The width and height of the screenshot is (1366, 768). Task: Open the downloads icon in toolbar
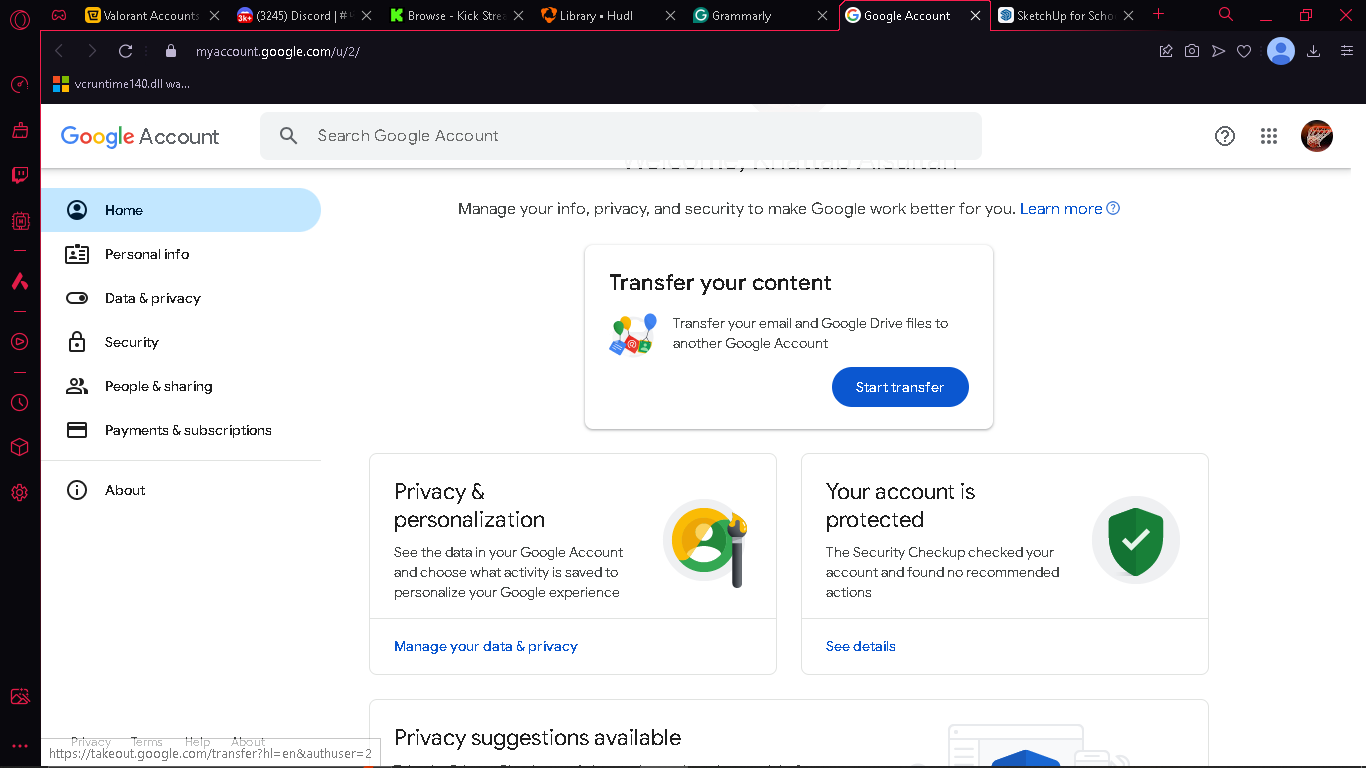[1314, 51]
